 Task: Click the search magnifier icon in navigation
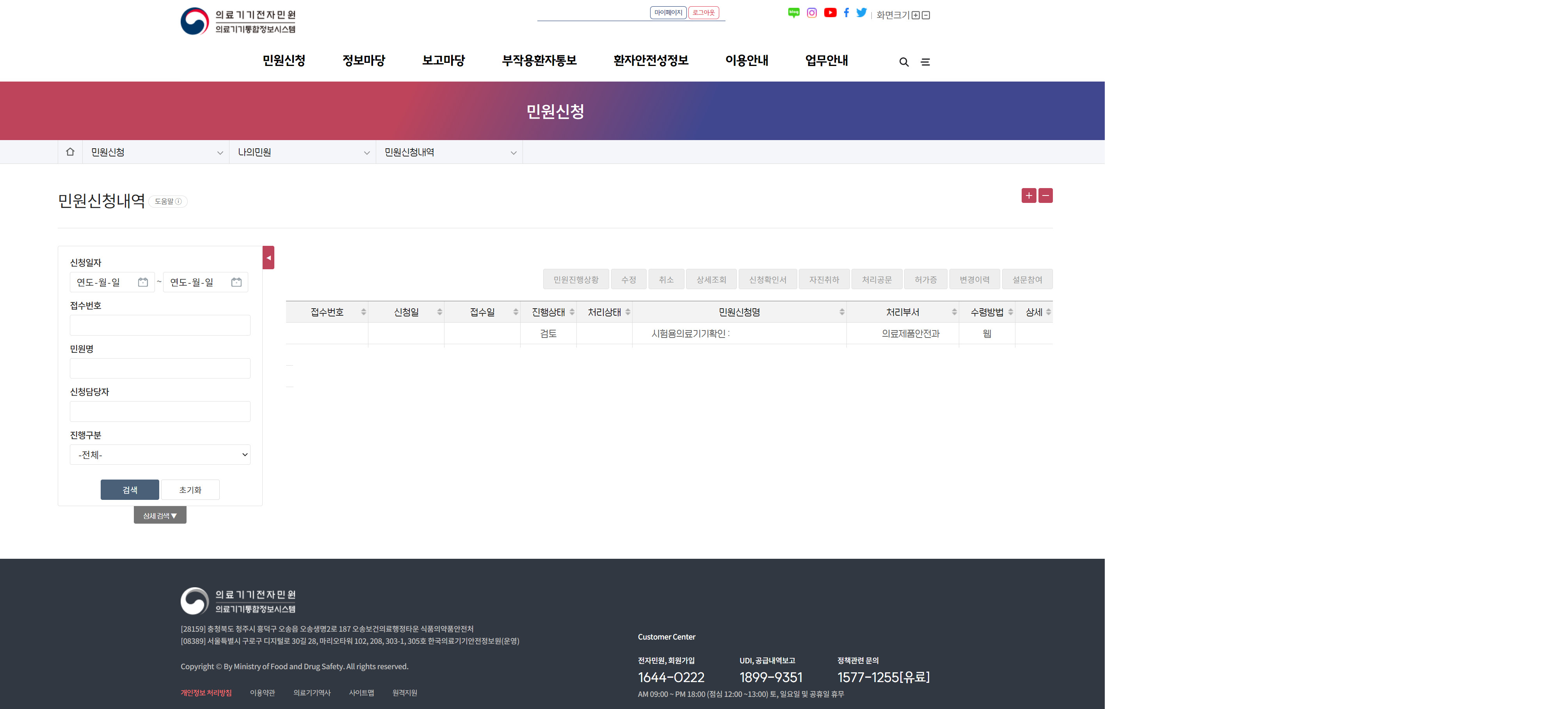[904, 62]
